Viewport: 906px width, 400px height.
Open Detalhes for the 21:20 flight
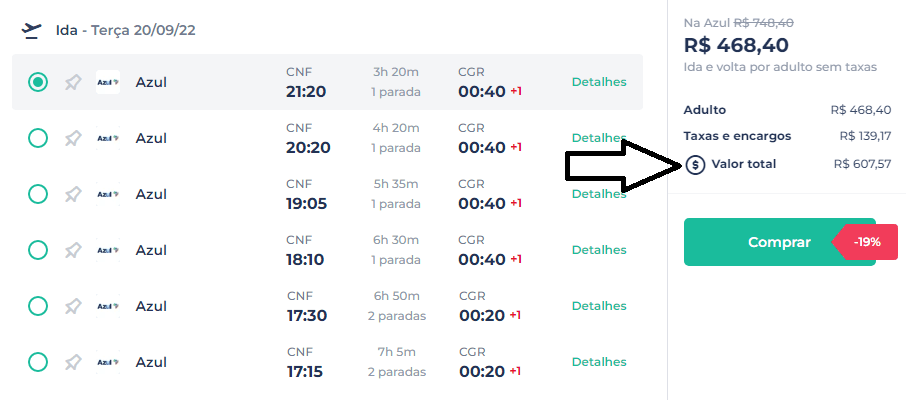pyautogui.click(x=599, y=82)
